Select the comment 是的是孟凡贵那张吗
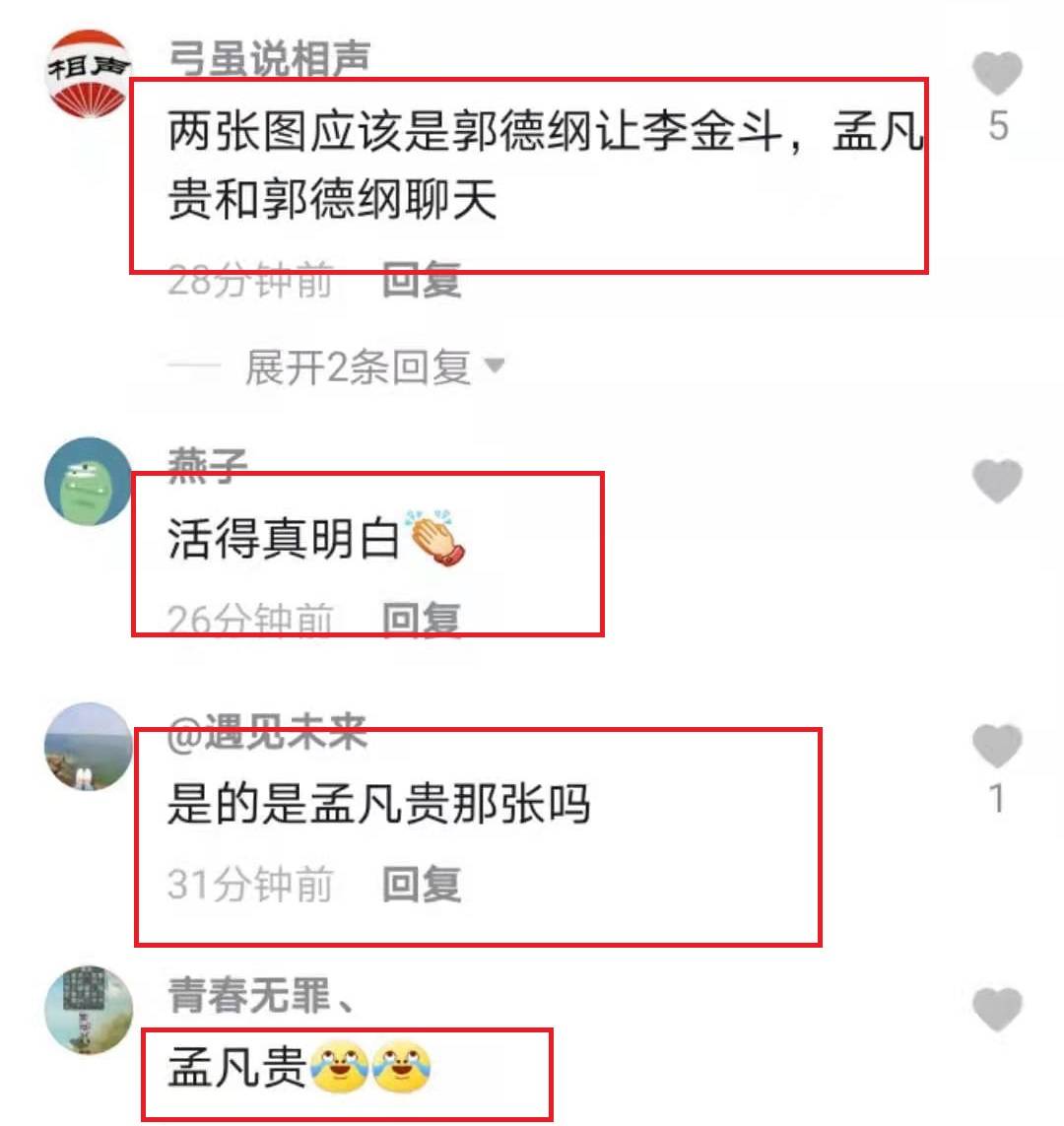Image resolution: width=1064 pixels, height=1126 pixels. tap(379, 804)
